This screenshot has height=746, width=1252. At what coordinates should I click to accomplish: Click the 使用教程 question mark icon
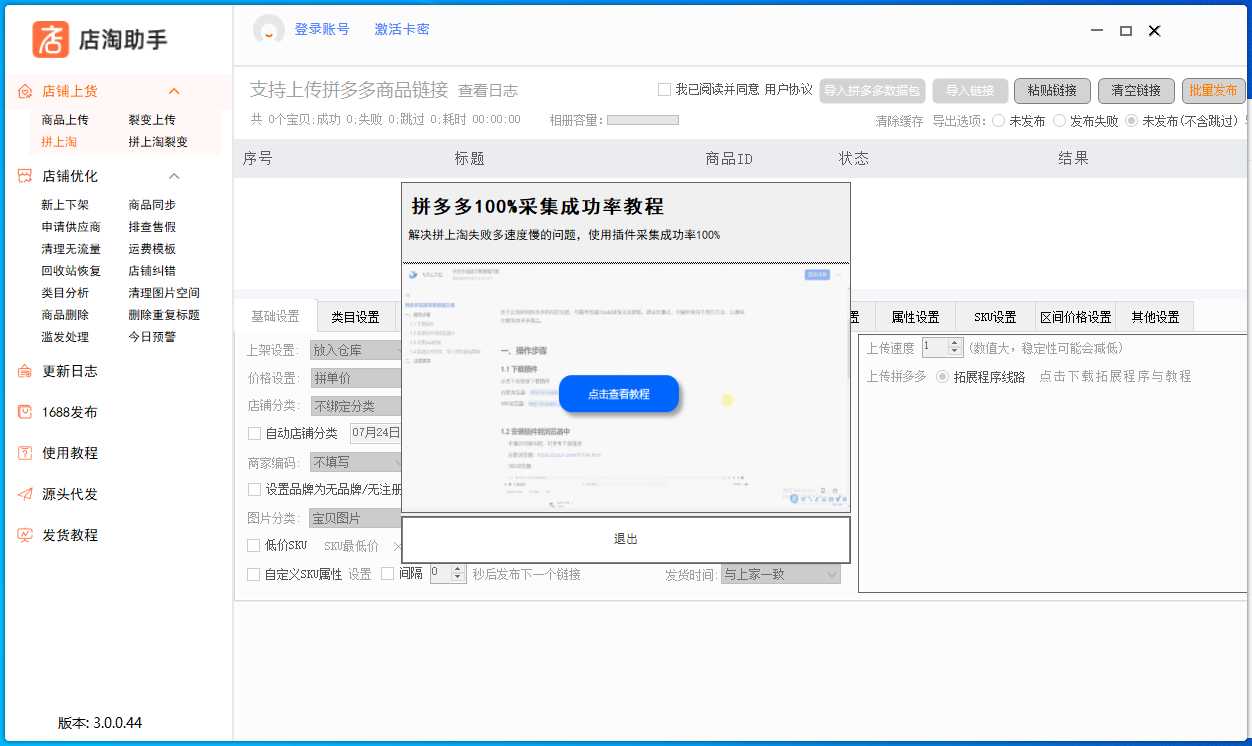[x=25, y=453]
